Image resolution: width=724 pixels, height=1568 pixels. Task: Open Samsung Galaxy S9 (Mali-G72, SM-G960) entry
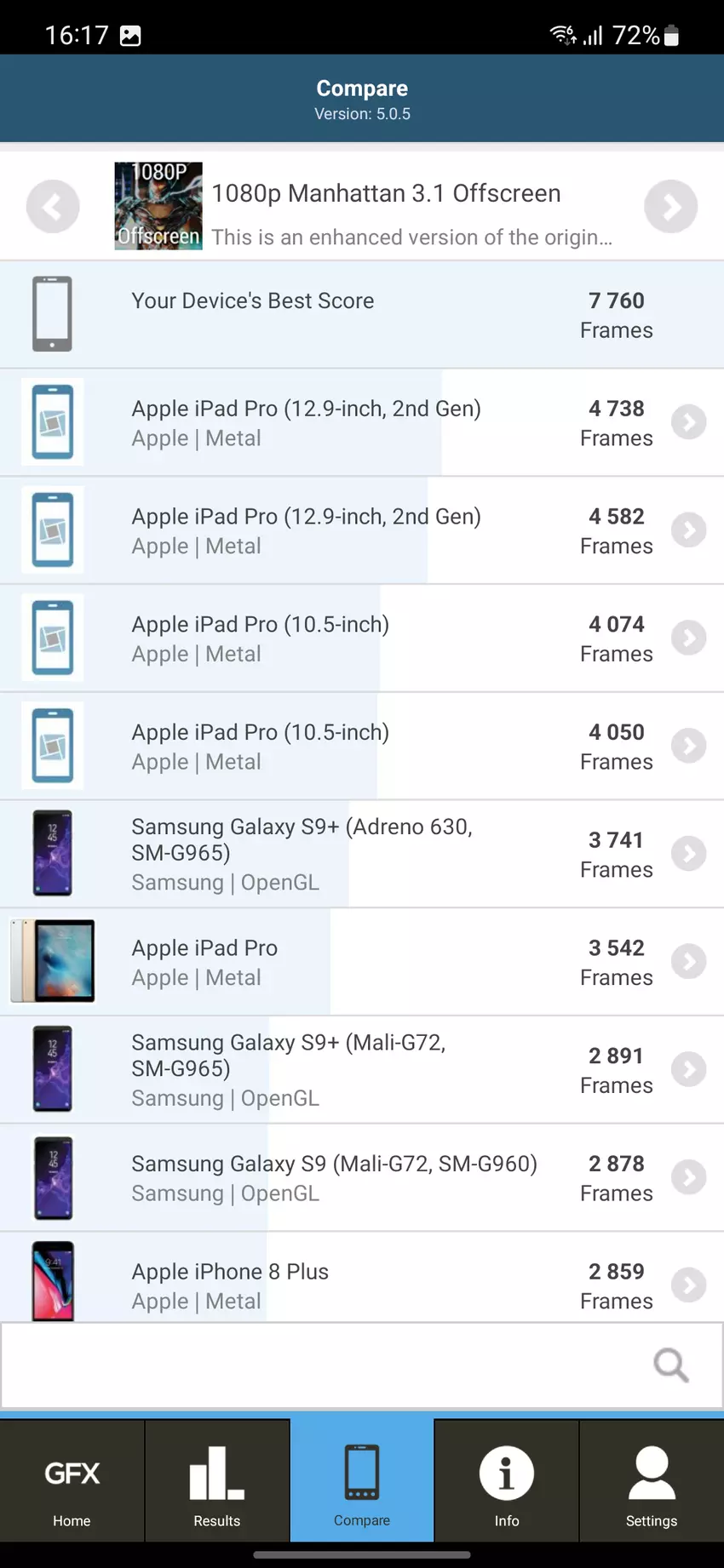tap(334, 1177)
